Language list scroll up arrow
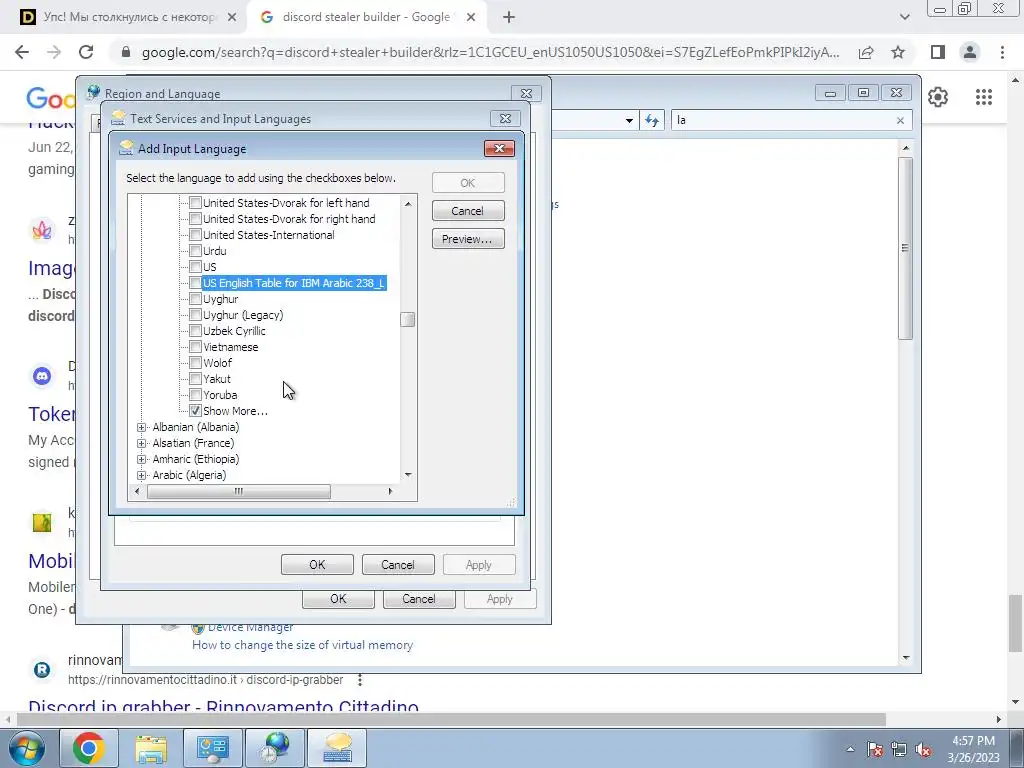 tap(408, 204)
